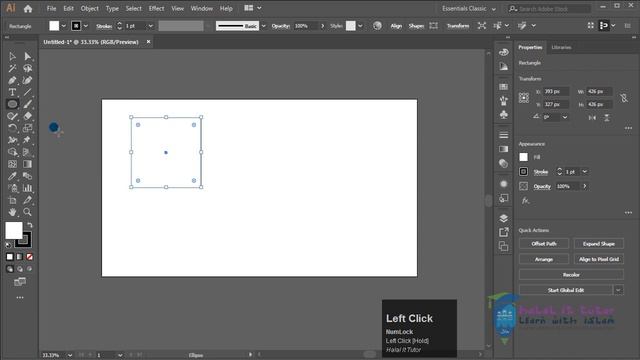Open control bar stroke weight dropdown
The height and width of the screenshot is (360, 640).
click(151, 26)
